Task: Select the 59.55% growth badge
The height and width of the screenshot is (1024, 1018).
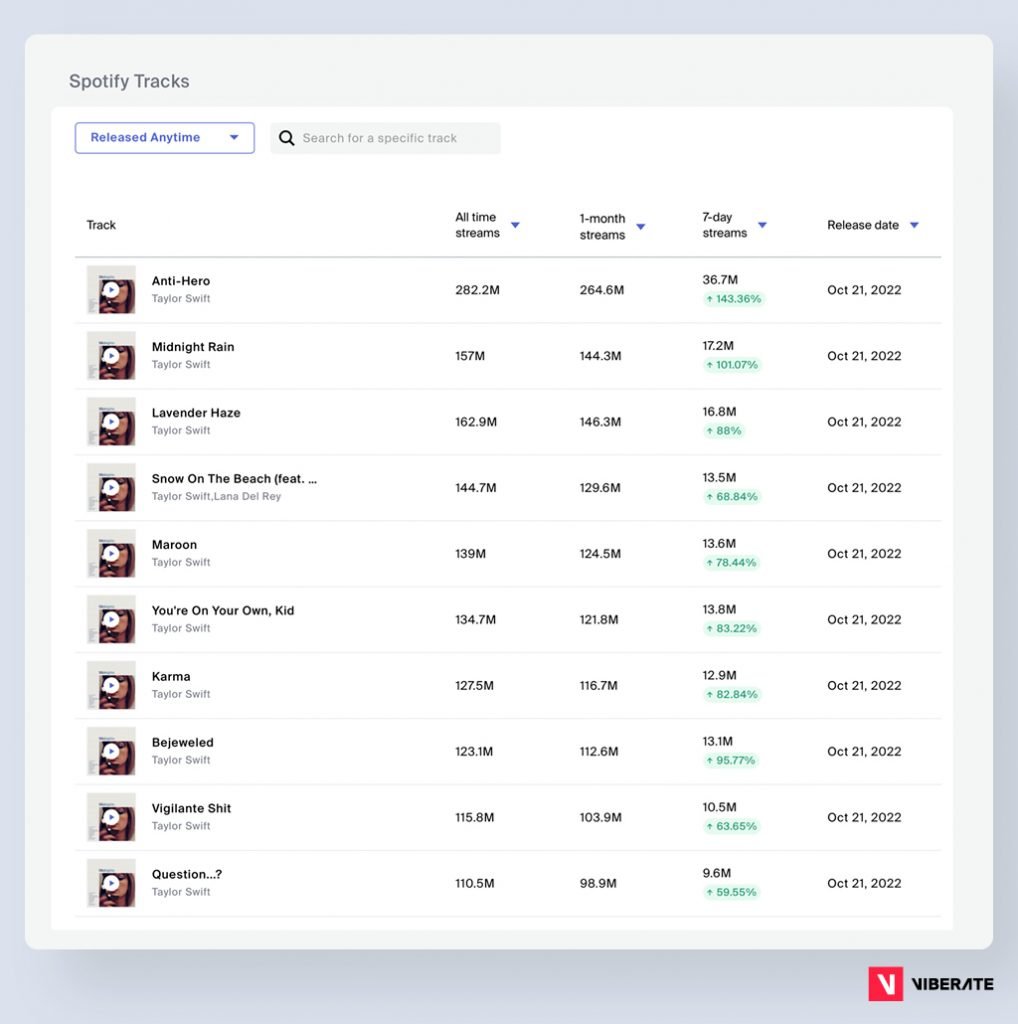Action: (731, 893)
